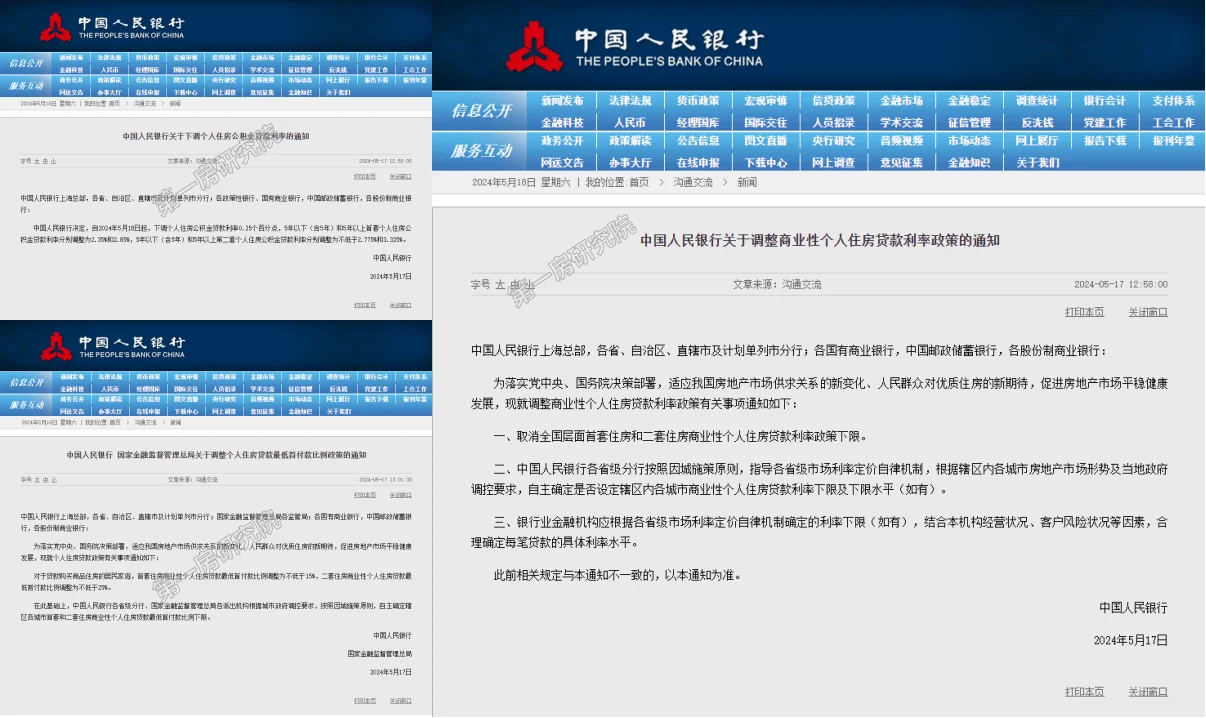The height and width of the screenshot is (718, 1206).
Task: Open 征信管理 on the 商业性个人住房贷款 page
Action: 970,122
